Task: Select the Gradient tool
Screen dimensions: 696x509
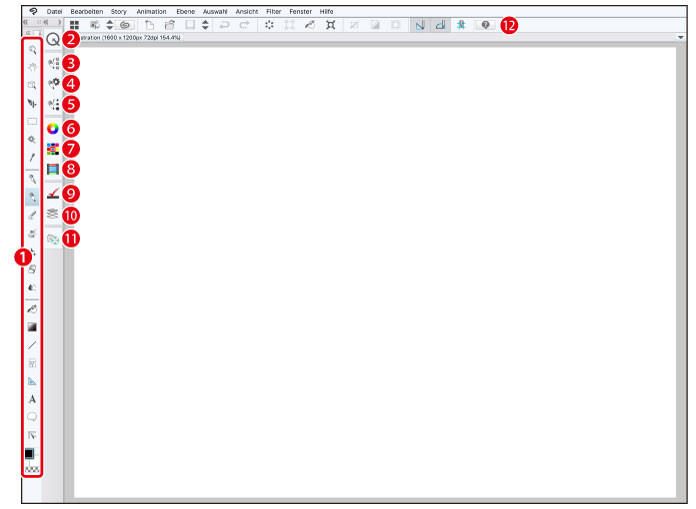Action: click(x=32, y=327)
